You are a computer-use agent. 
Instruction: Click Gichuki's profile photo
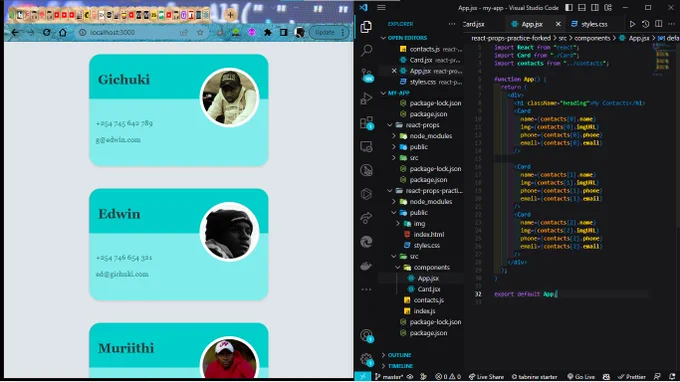(229, 97)
